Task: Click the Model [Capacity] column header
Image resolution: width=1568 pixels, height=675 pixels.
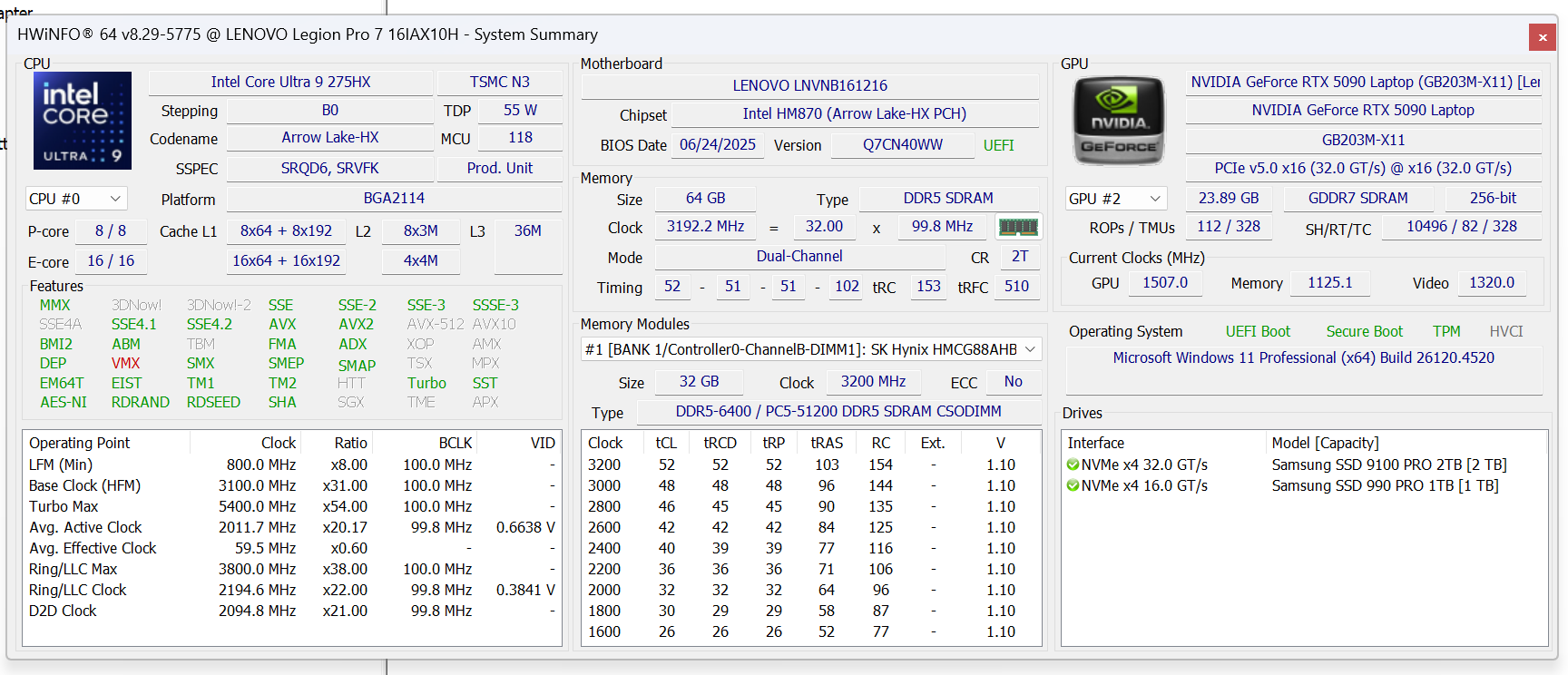Action: tap(1325, 443)
